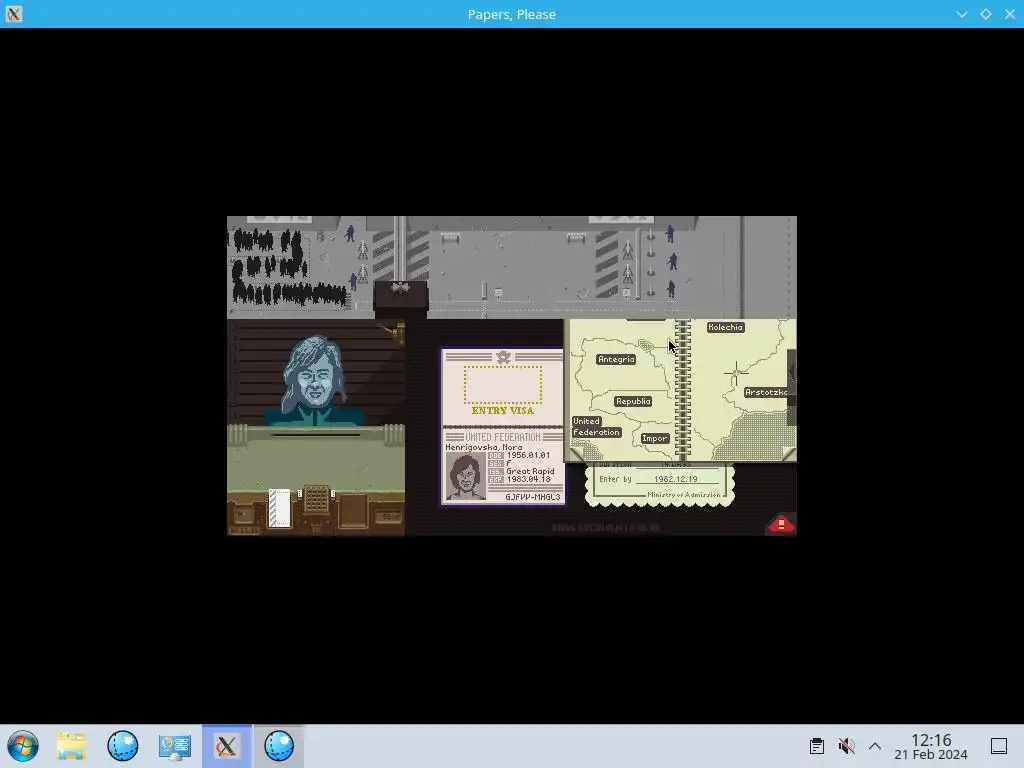The image size is (1024, 768).
Task: Open the window menu X icon in title bar
Action: tap(14, 14)
